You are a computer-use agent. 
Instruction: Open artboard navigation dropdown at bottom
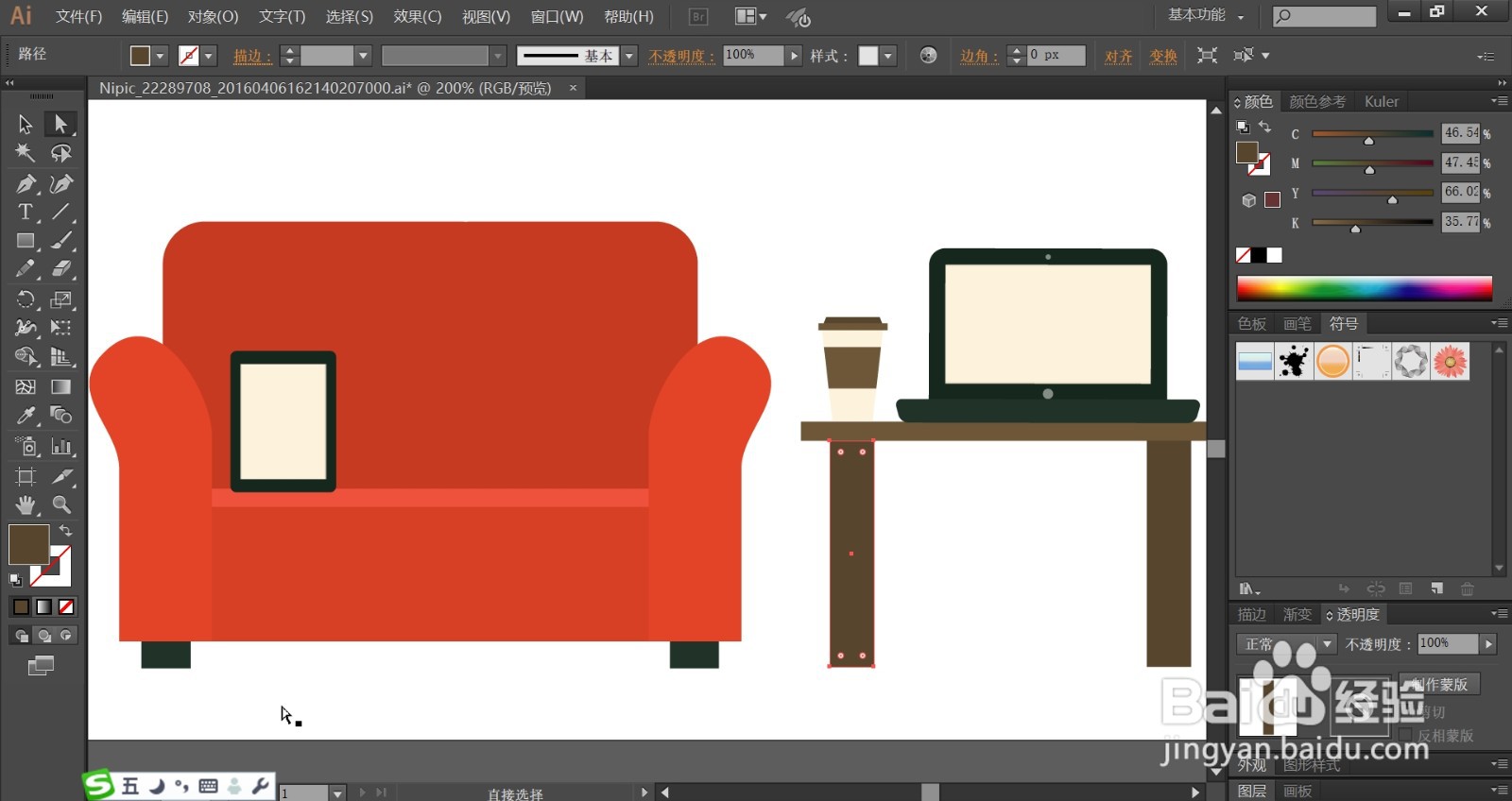(x=337, y=793)
